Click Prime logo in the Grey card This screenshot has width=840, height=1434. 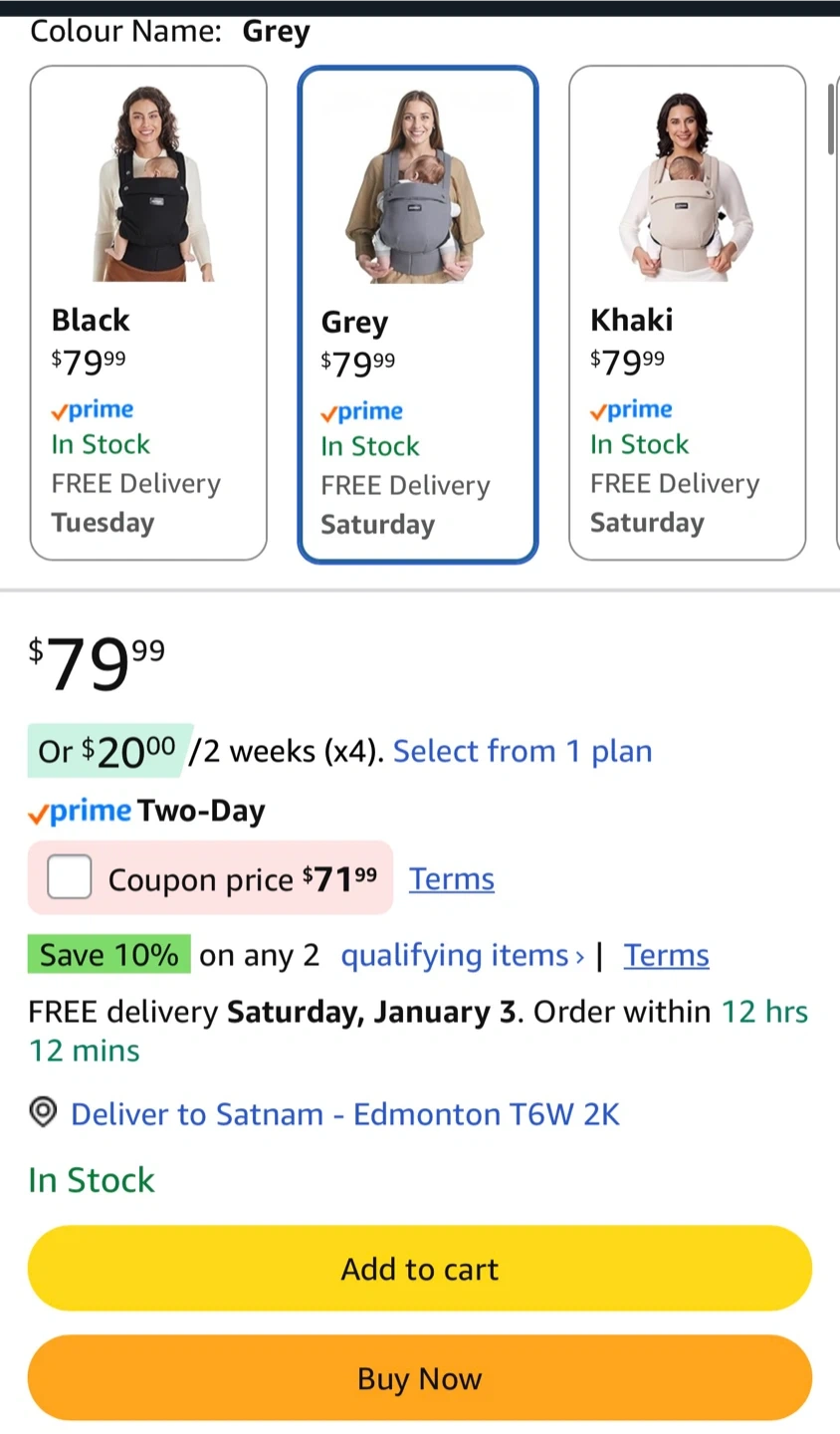[362, 412]
